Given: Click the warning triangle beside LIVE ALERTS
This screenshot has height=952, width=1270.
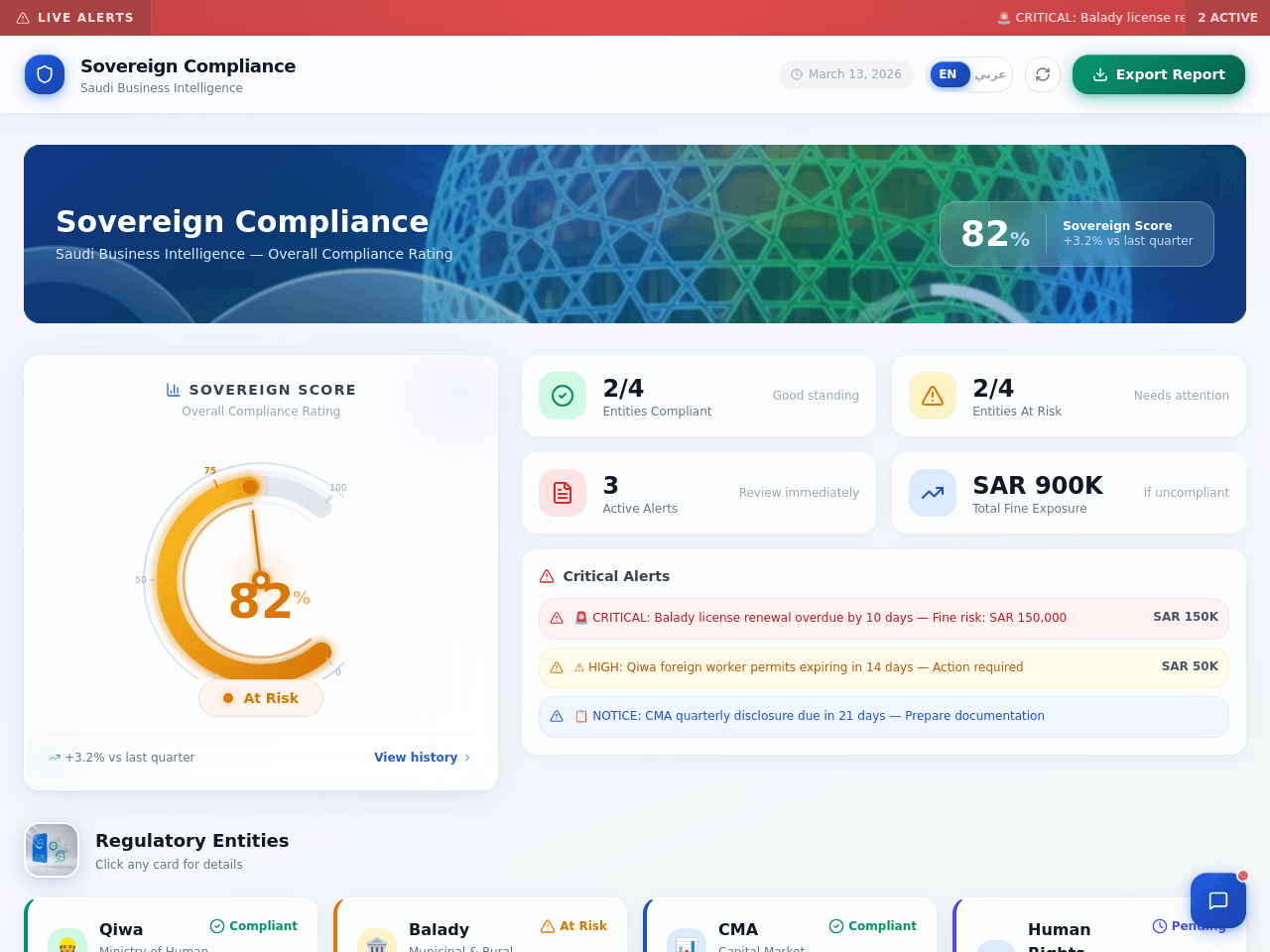Looking at the screenshot, I should pyautogui.click(x=23, y=18).
